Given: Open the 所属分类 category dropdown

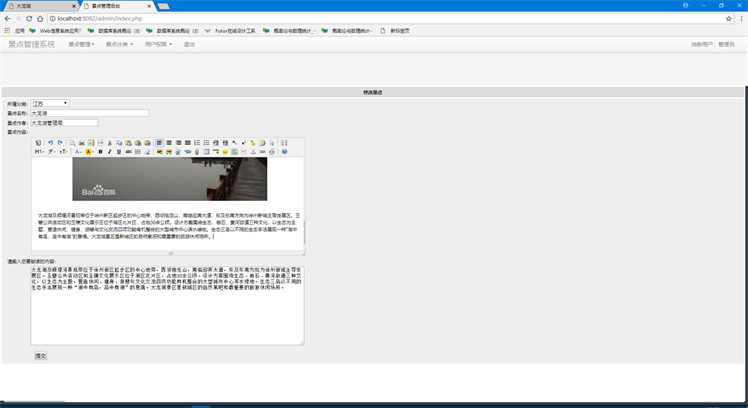Looking at the screenshot, I should [50, 103].
